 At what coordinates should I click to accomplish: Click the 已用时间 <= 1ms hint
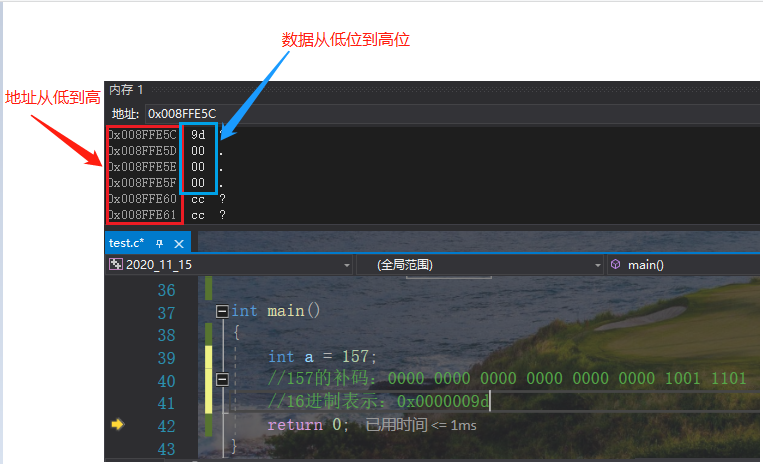(421, 425)
